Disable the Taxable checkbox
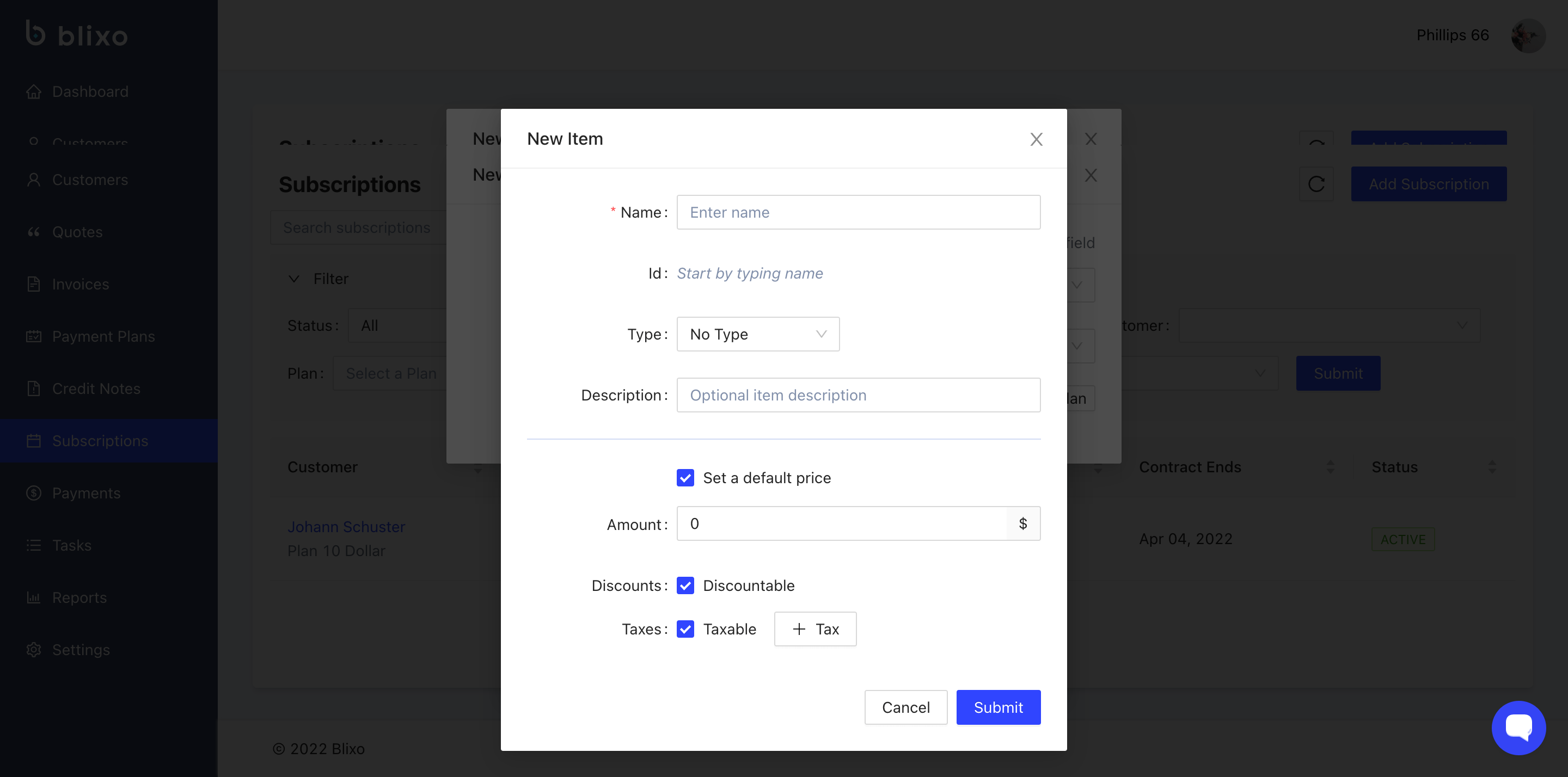 (x=685, y=629)
